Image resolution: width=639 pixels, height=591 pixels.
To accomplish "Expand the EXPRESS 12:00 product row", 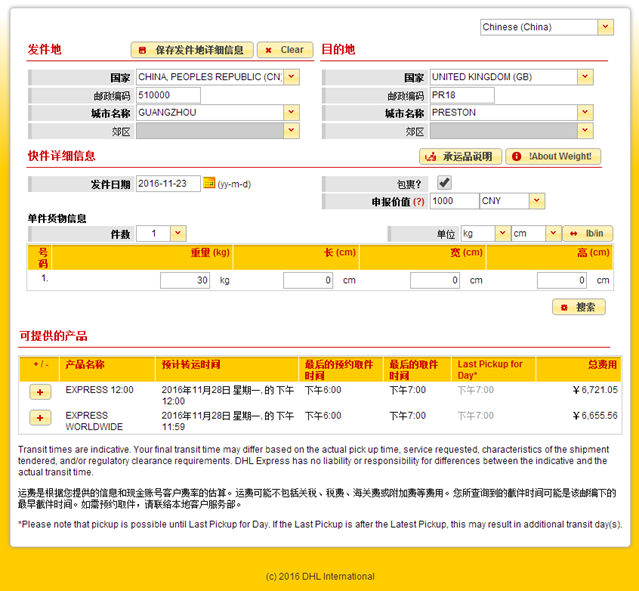I will pyautogui.click(x=40, y=392).
